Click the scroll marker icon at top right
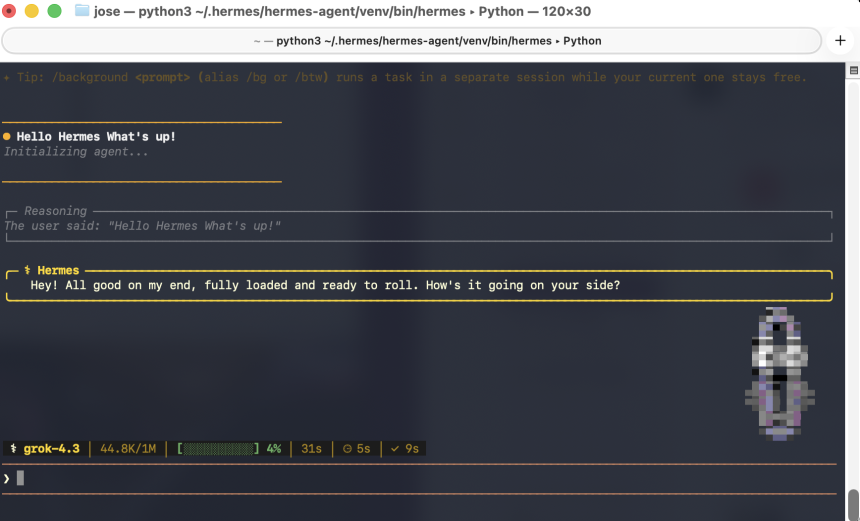 tap(853, 70)
